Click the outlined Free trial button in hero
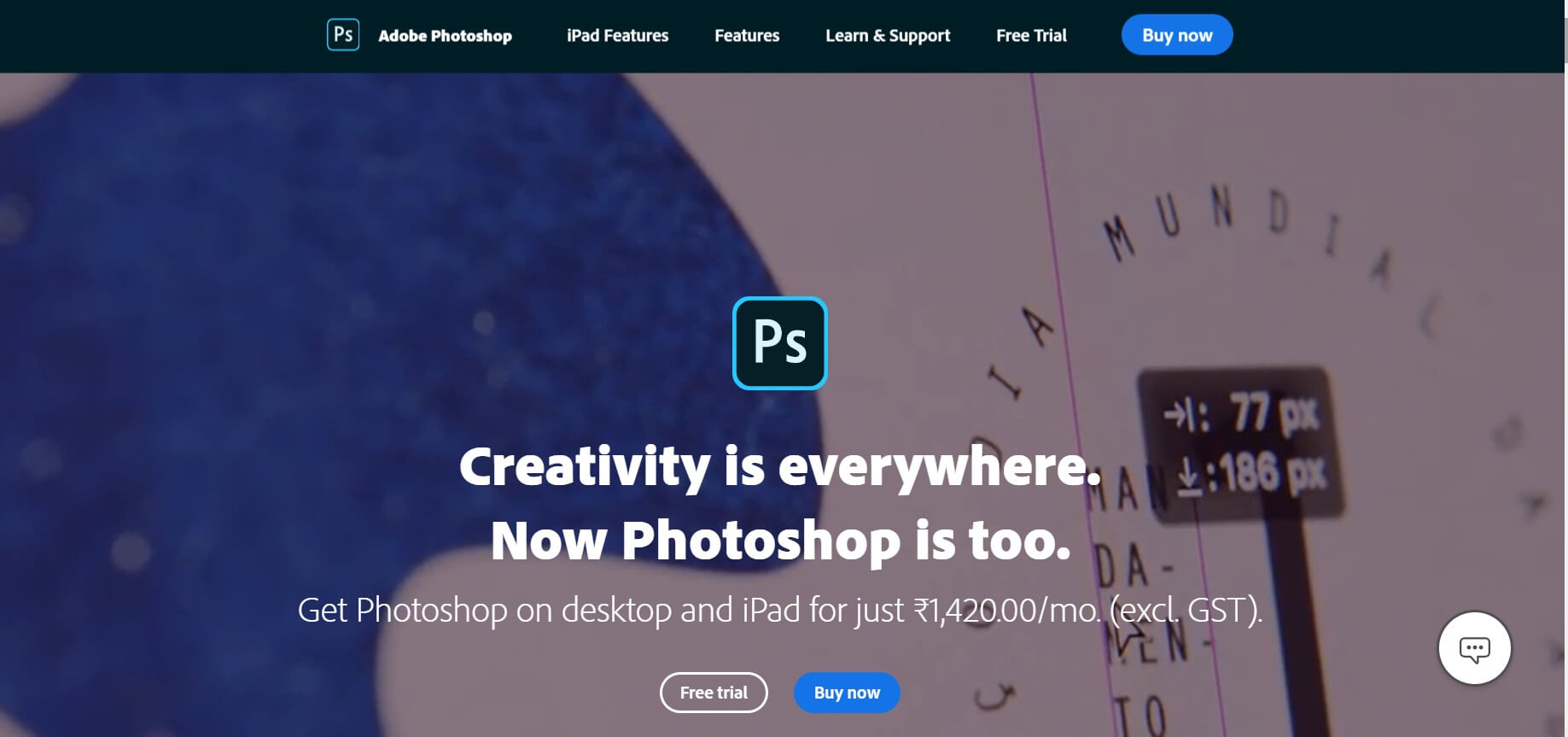Image resolution: width=1568 pixels, height=737 pixels. [714, 693]
